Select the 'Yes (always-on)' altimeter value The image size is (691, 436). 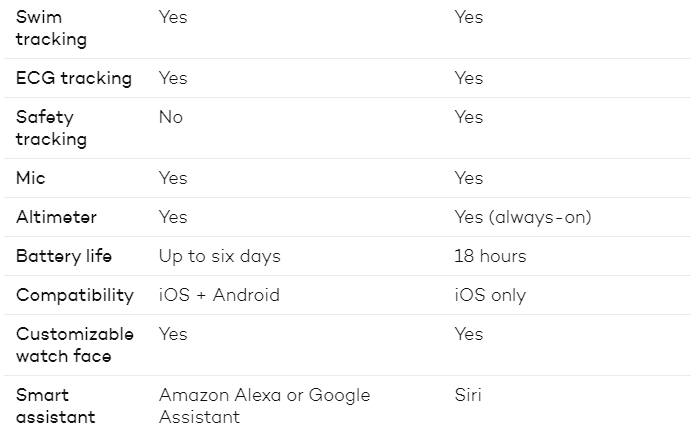coord(522,217)
